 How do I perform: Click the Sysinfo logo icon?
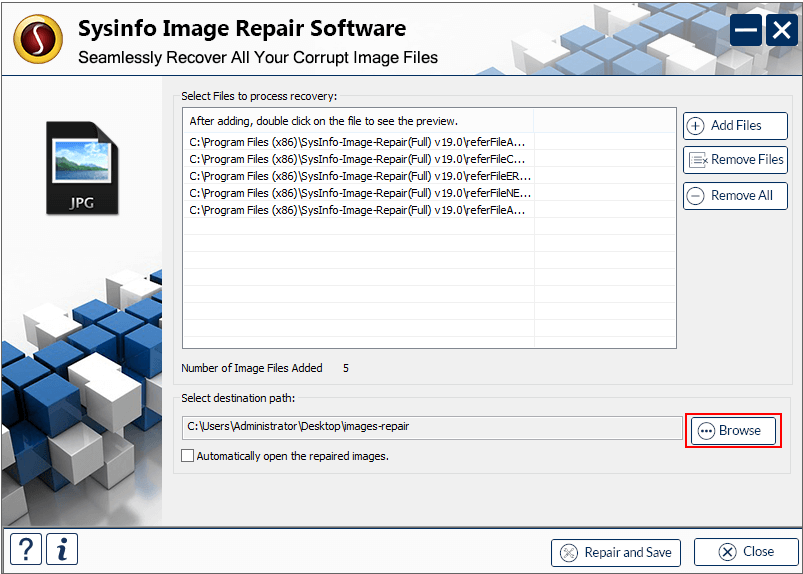[x=38, y=38]
